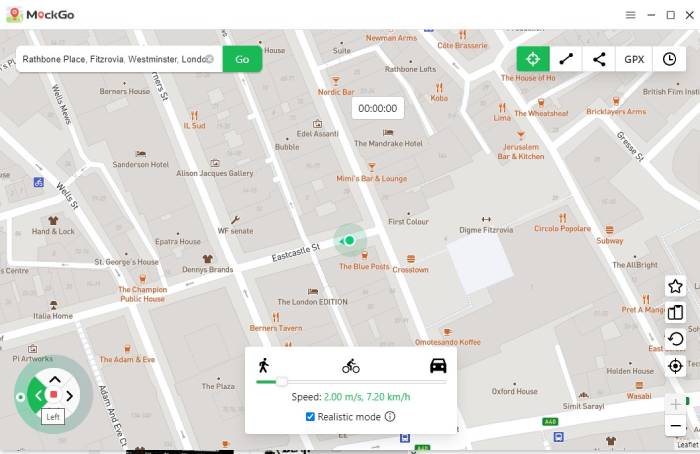This screenshot has height=454, width=700.
Task: Click the Omotesando Koffee label
Action: [x=447, y=342]
